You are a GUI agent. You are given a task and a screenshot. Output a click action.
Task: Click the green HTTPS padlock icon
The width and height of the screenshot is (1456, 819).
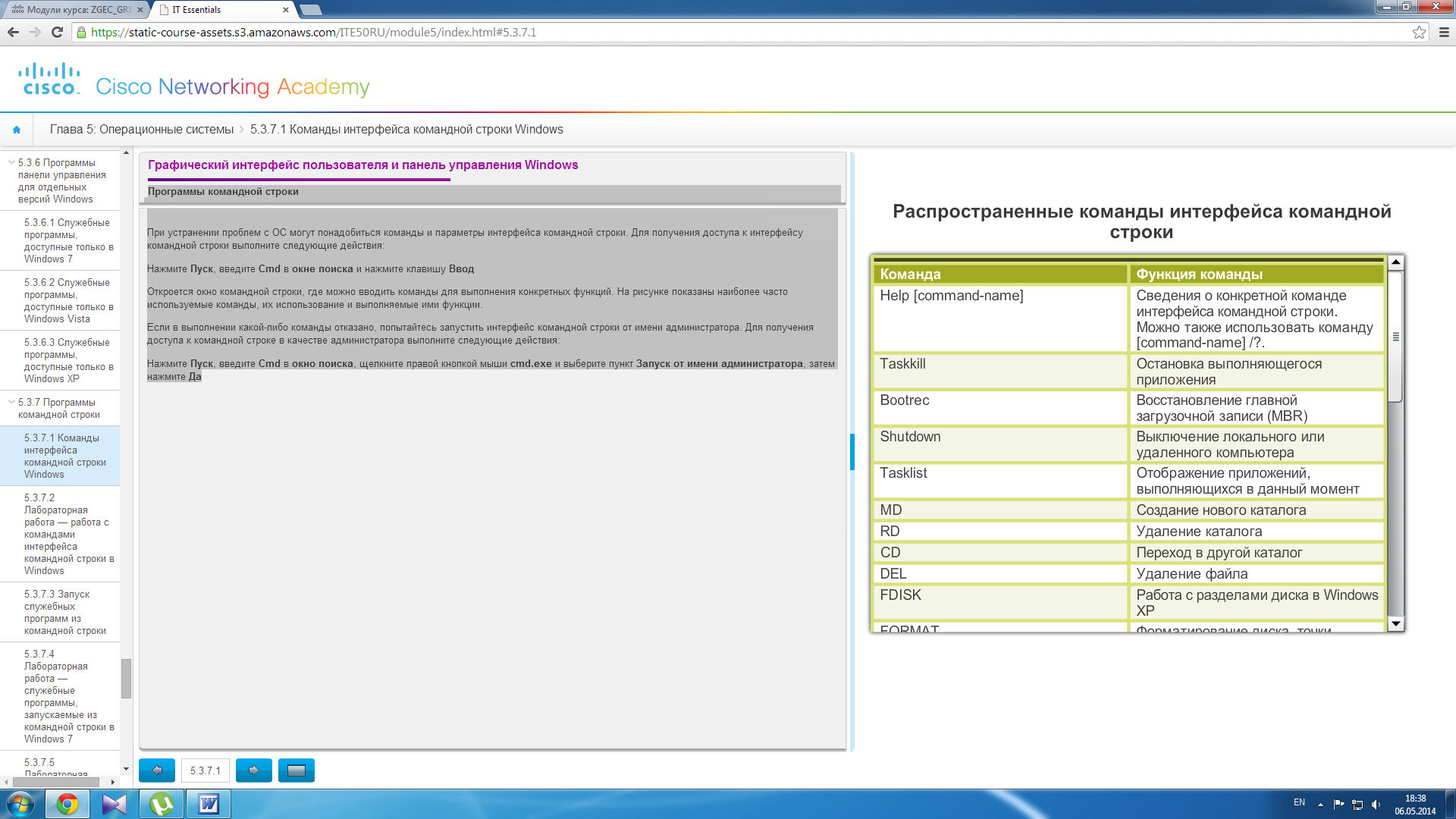coord(81,32)
